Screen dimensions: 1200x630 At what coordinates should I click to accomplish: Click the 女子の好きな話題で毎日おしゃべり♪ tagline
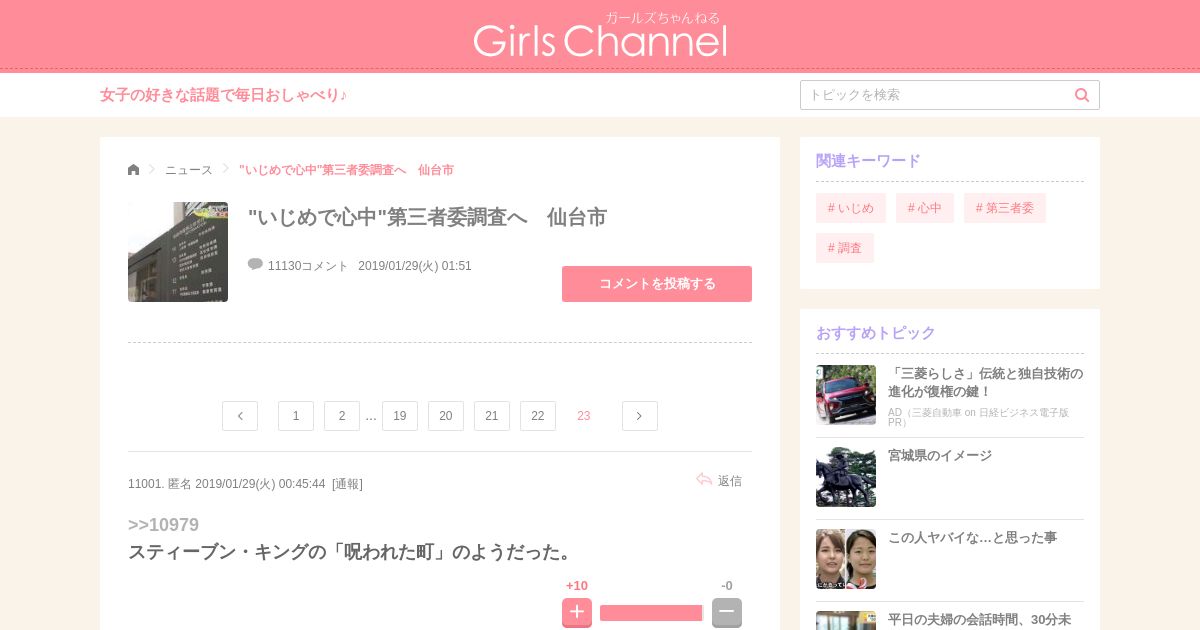[224, 95]
